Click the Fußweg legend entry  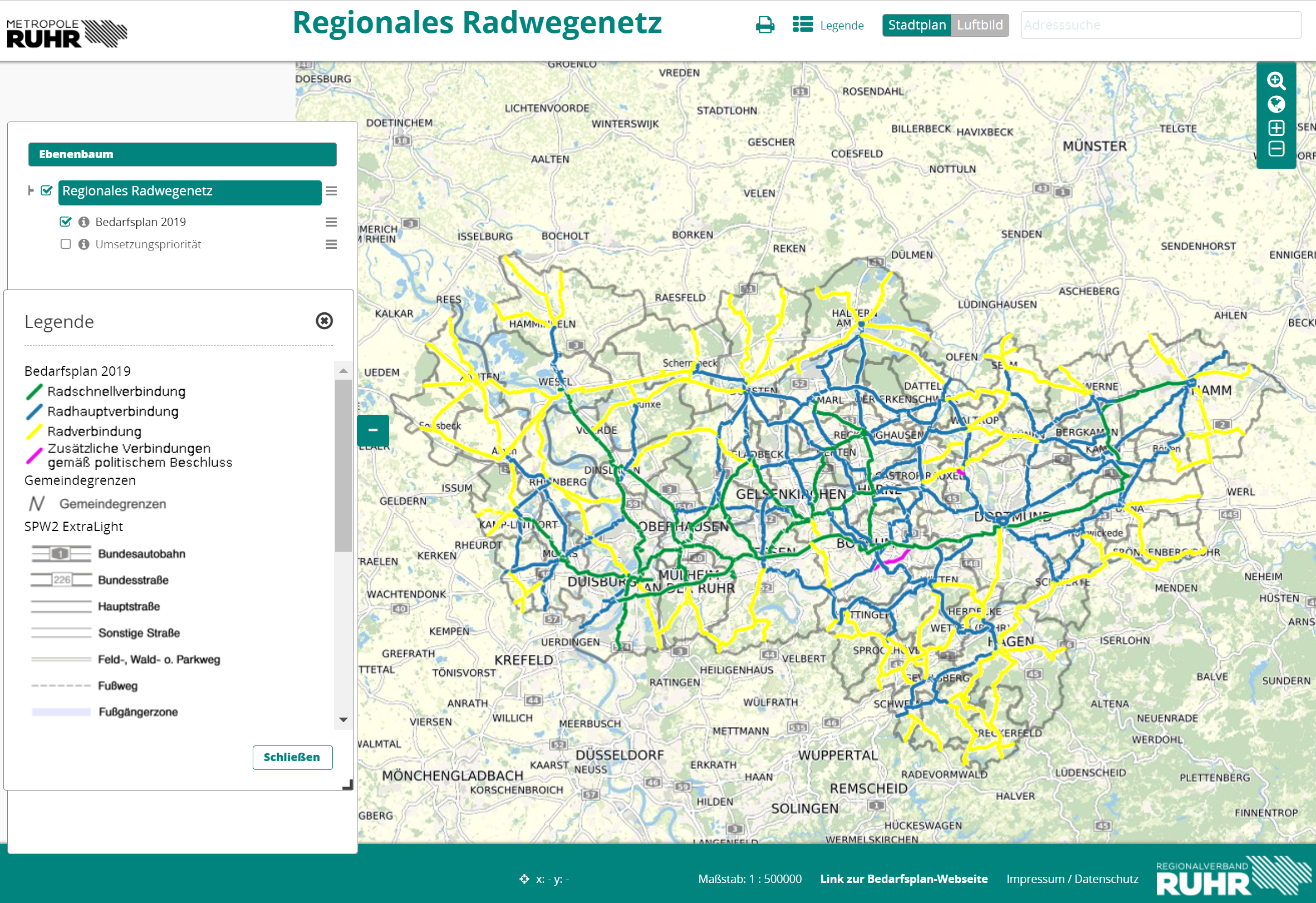[x=118, y=685]
